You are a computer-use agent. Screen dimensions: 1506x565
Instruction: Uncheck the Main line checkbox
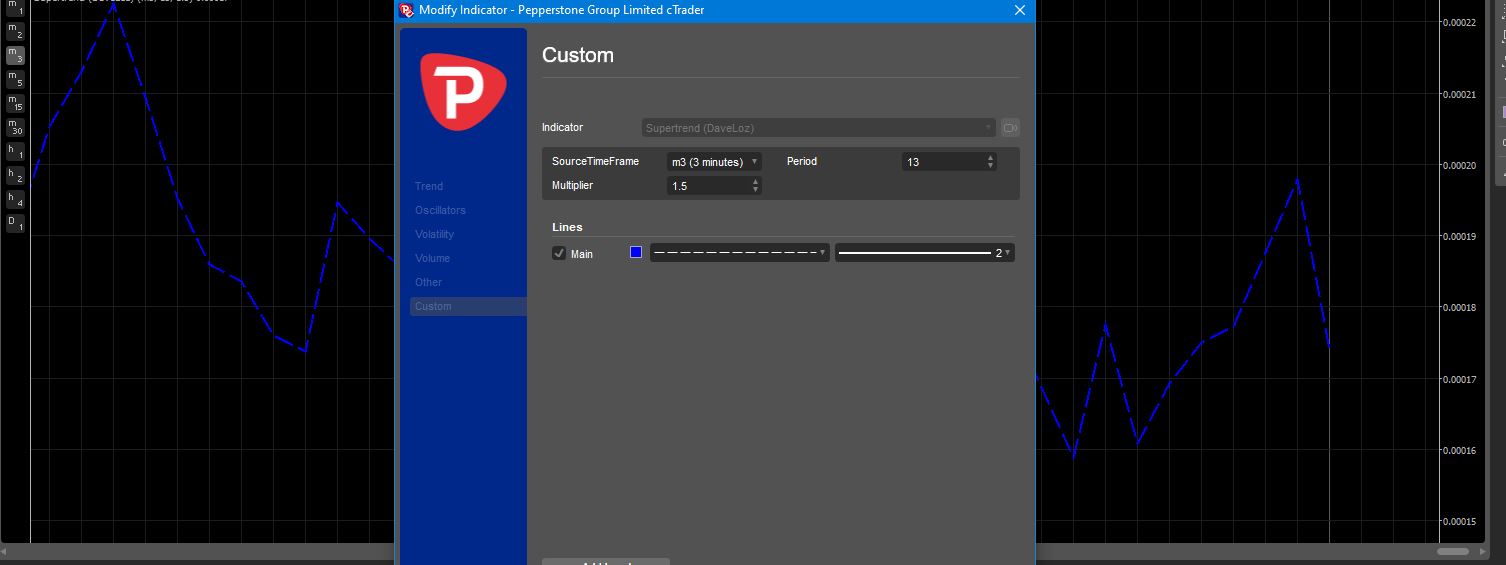click(559, 254)
